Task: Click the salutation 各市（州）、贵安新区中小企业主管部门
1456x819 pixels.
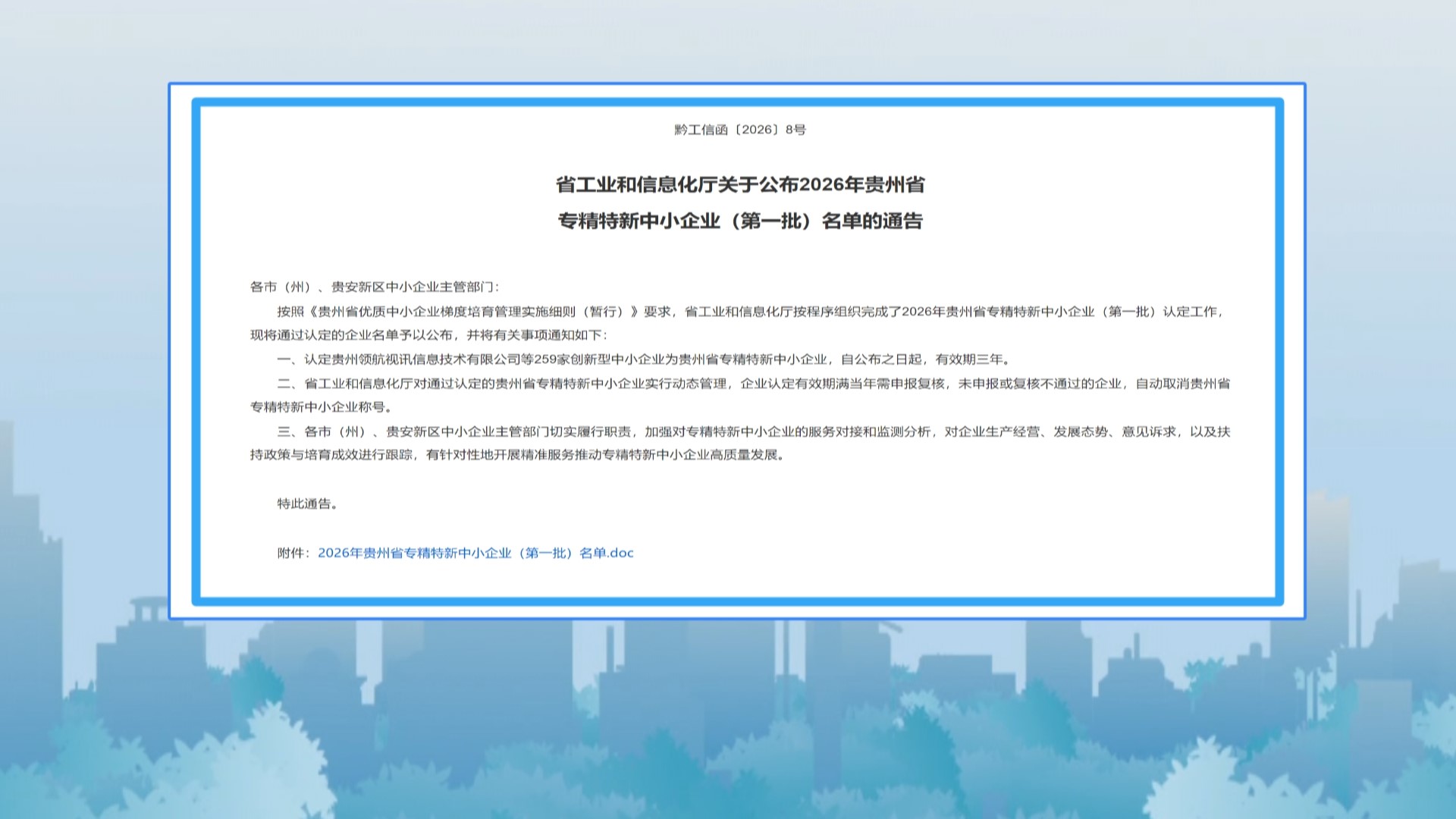Action: pos(374,287)
